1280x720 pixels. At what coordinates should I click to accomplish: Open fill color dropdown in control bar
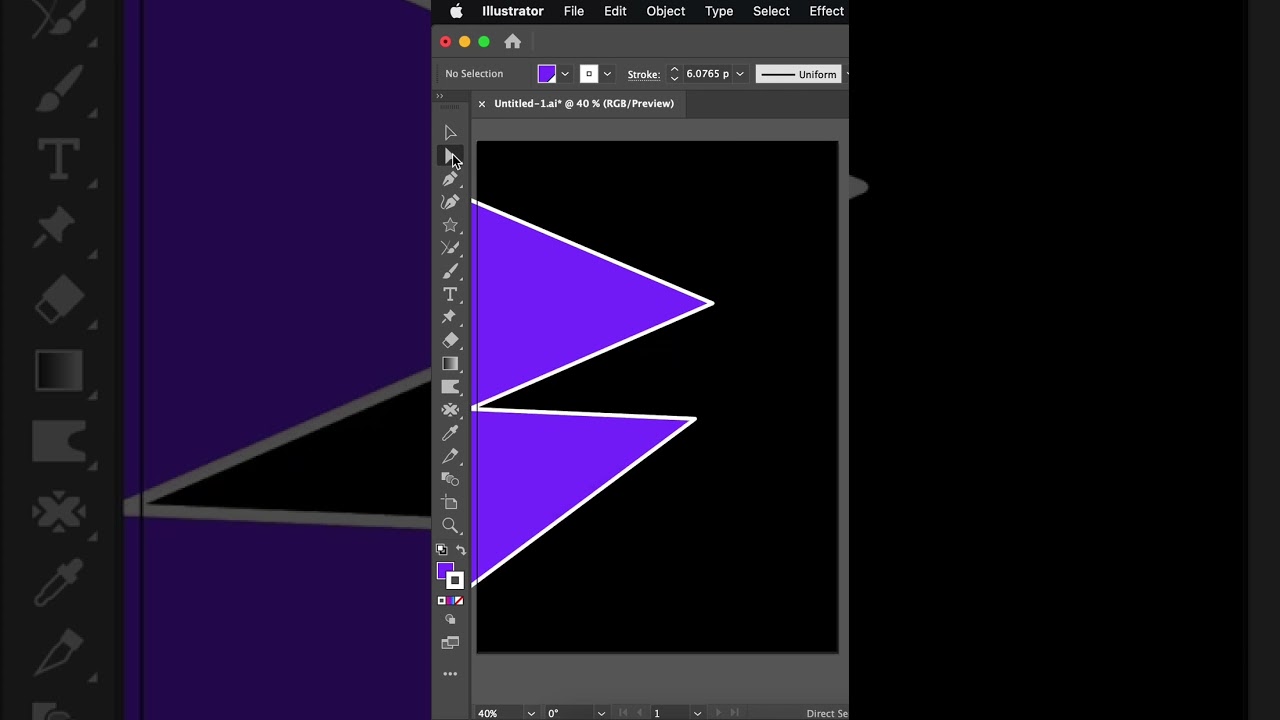pyautogui.click(x=565, y=74)
